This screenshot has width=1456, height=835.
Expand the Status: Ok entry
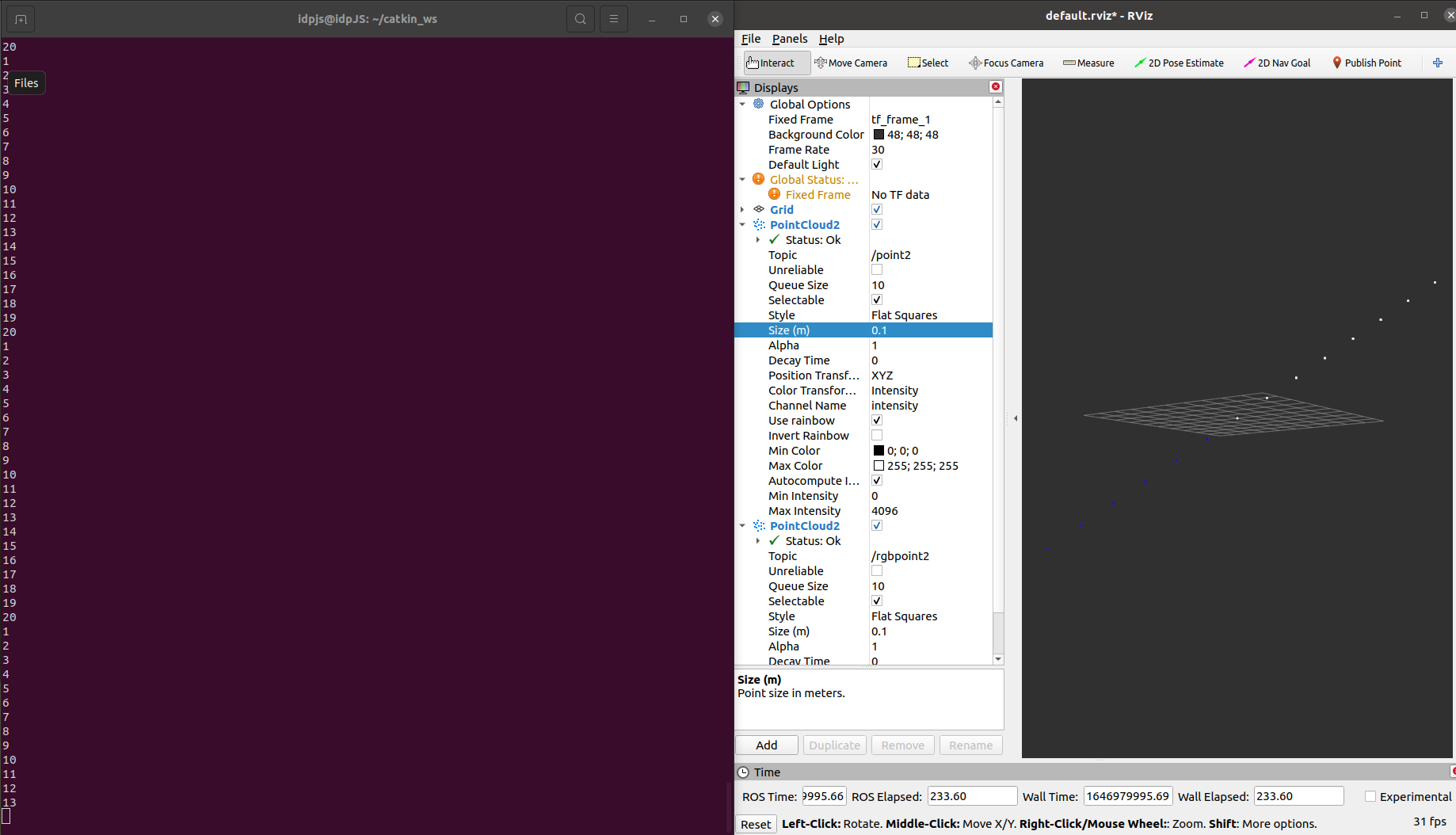[x=759, y=239]
